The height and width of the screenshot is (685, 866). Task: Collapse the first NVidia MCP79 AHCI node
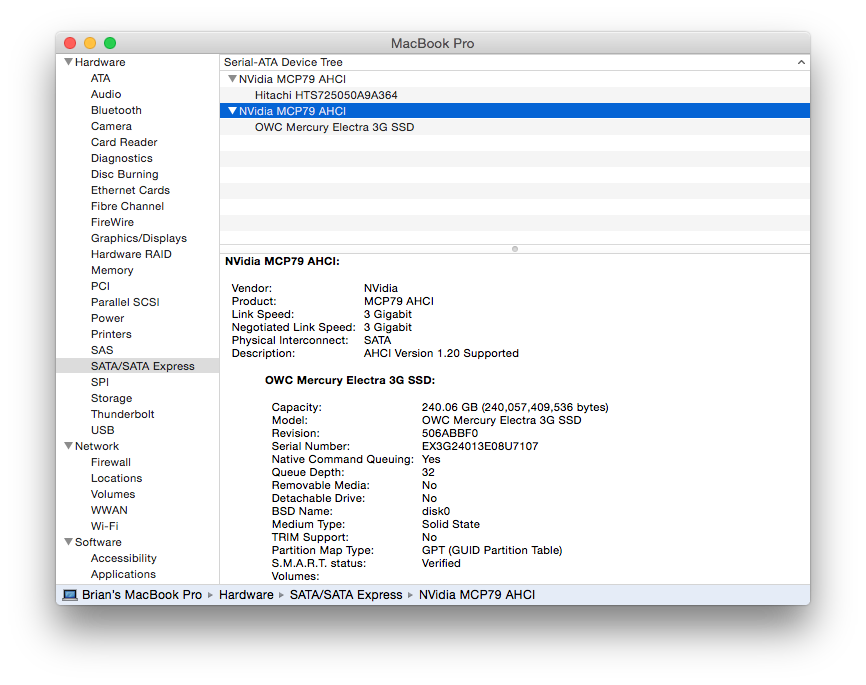(233, 79)
